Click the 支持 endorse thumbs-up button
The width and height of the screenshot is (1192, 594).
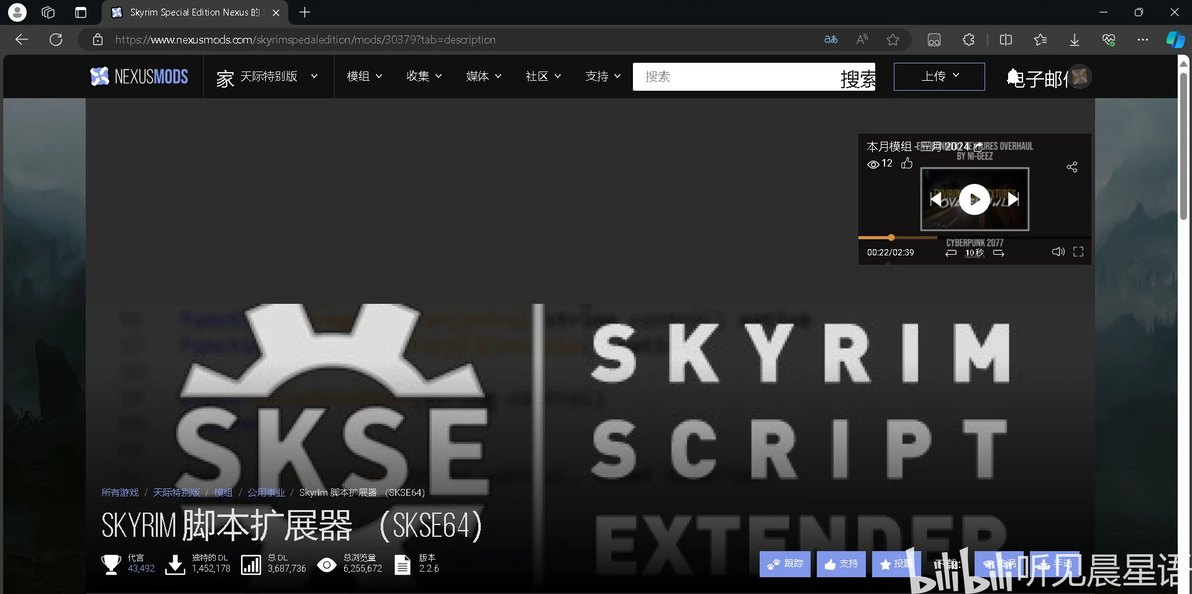[841, 564]
